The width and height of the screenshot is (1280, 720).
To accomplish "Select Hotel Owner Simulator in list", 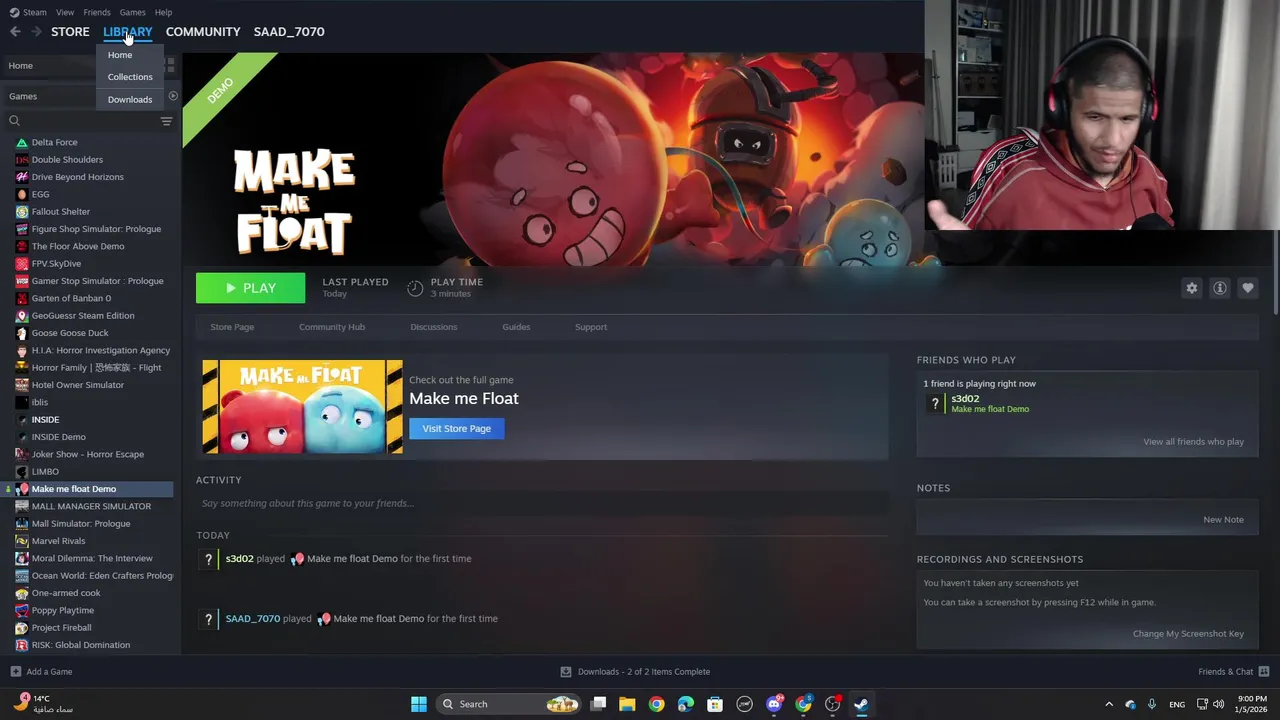I will (78, 385).
